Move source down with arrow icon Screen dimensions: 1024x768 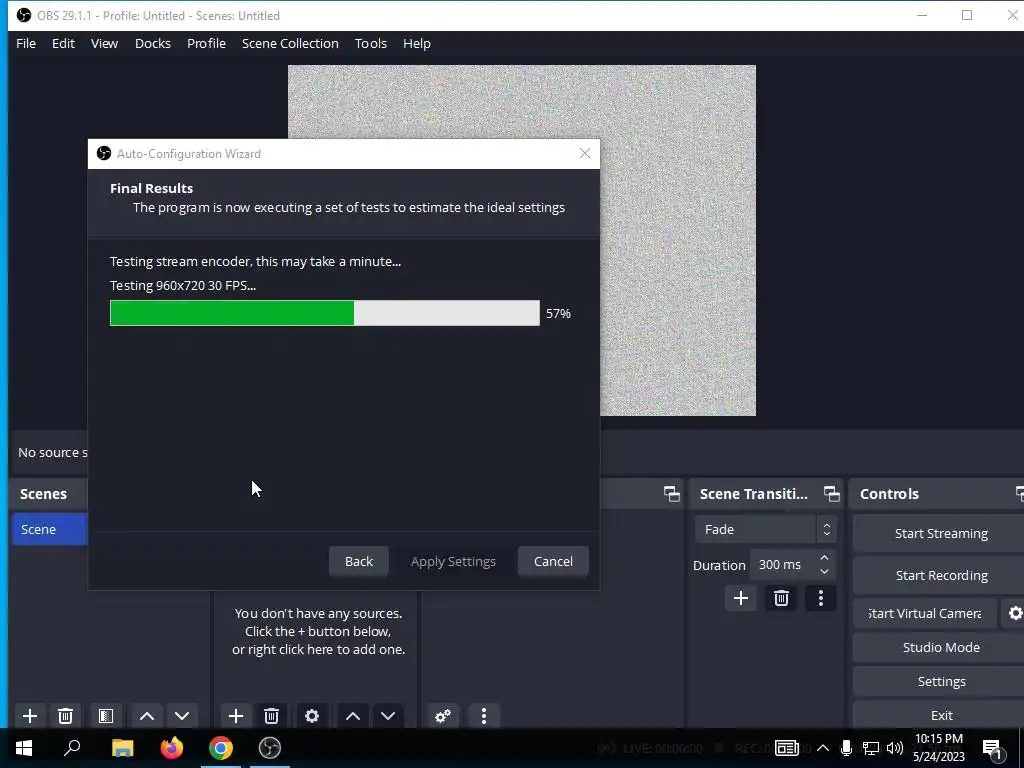tap(388, 716)
